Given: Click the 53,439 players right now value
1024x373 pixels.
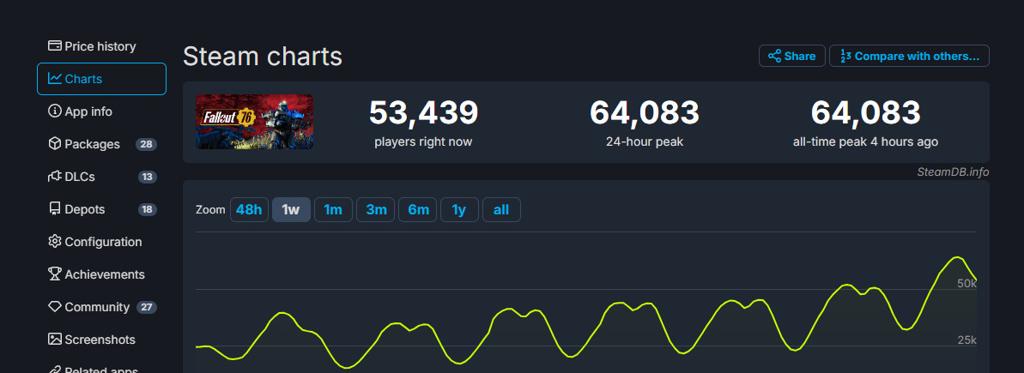Looking at the screenshot, I should click(423, 112).
